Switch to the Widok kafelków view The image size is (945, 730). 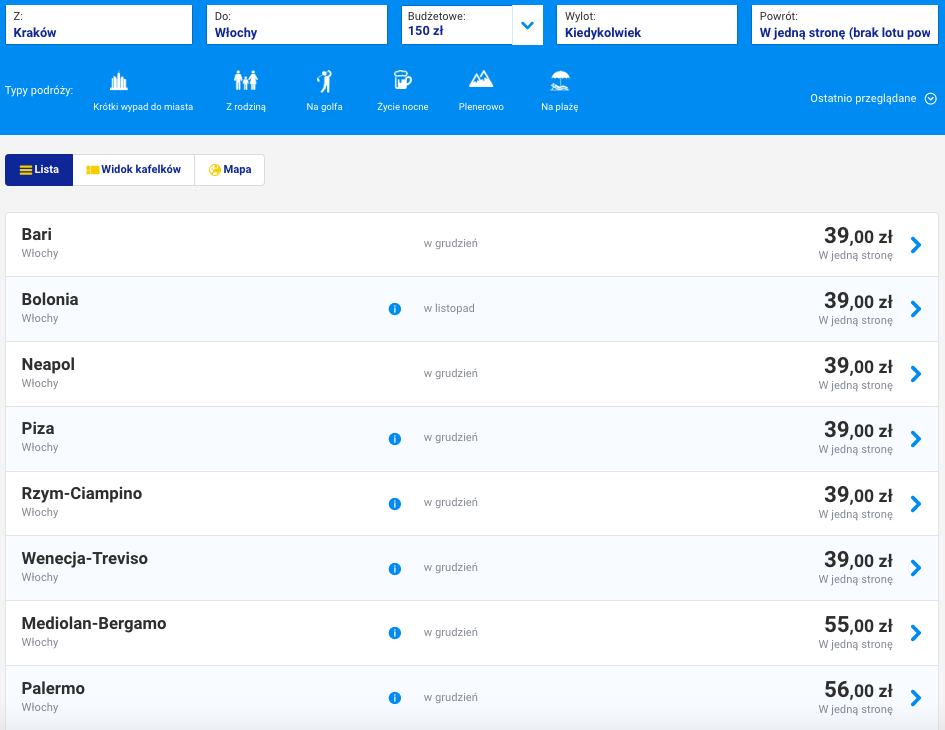[134, 170]
